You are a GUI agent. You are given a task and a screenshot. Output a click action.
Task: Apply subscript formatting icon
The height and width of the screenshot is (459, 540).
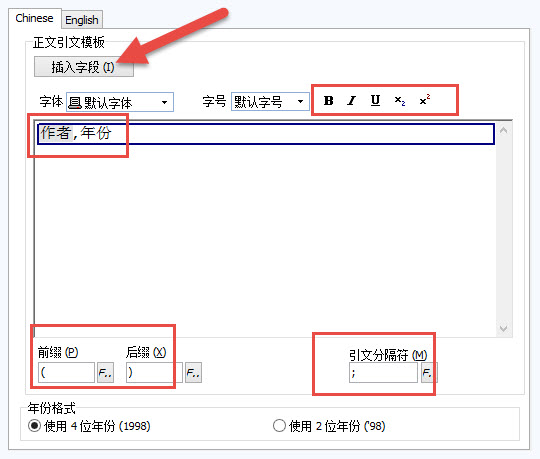tap(399, 101)
